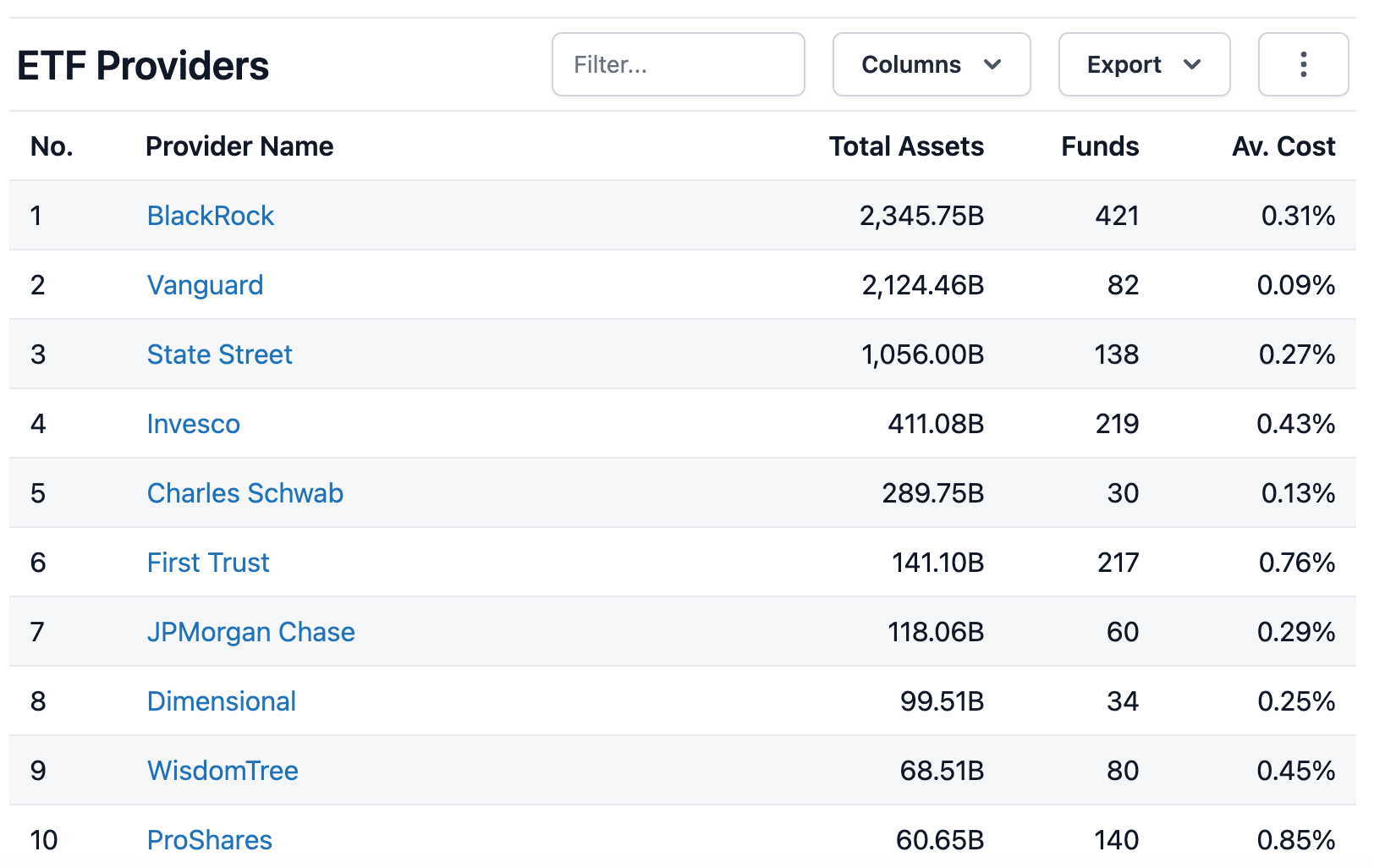Expand the Columns dropdown
The image size is (1374, 868).
click(x=932, y=64)
